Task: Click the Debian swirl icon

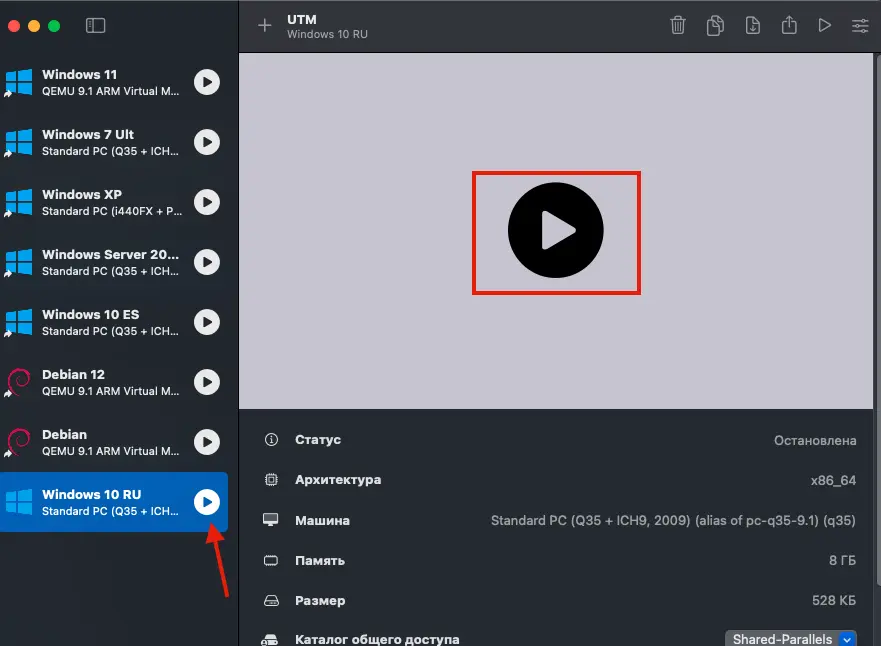Action: coord(19,442)
